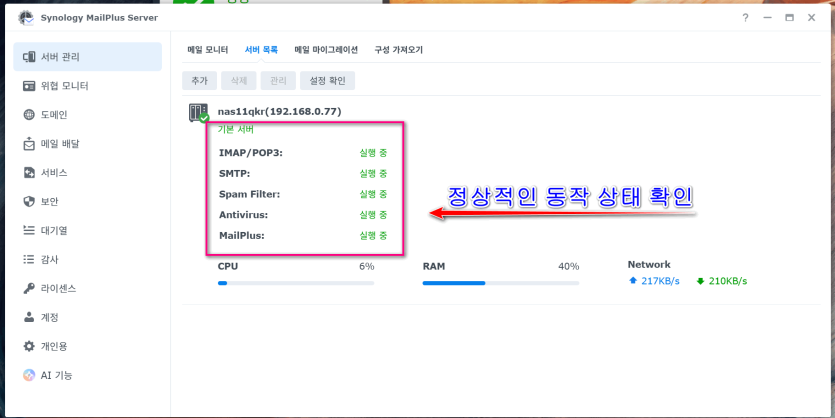835x418 pixels.
Task: Select 도메인 from the sidebar
Action: tap(87, 114)
